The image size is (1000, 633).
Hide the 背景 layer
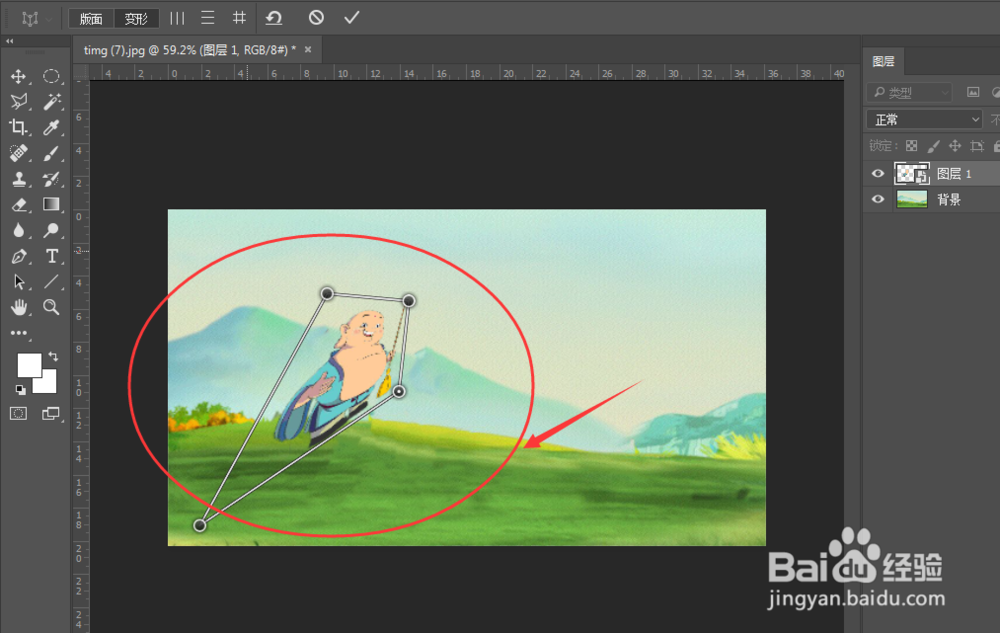[878, 200]
